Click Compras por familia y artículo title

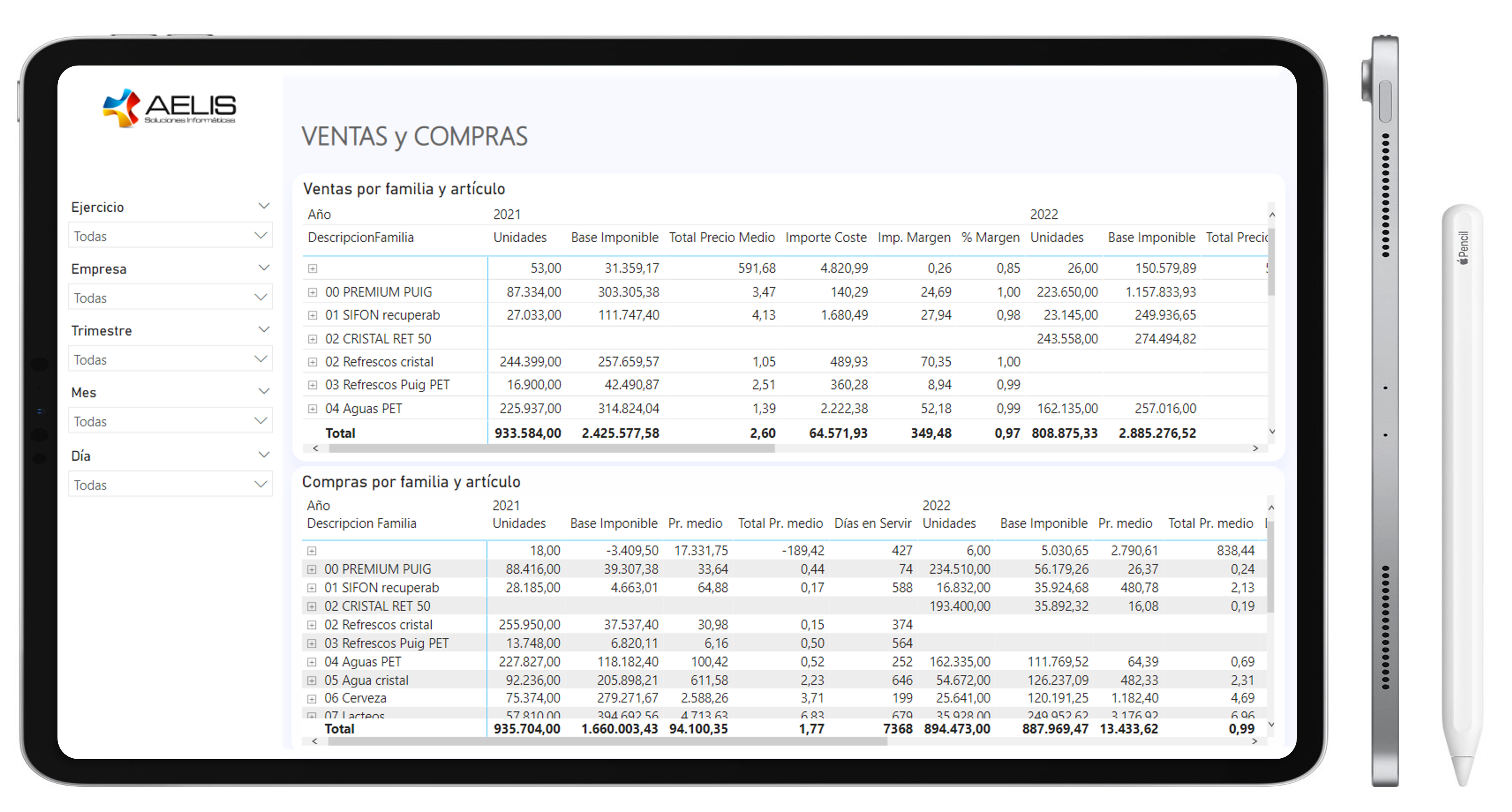pos(411,482)
